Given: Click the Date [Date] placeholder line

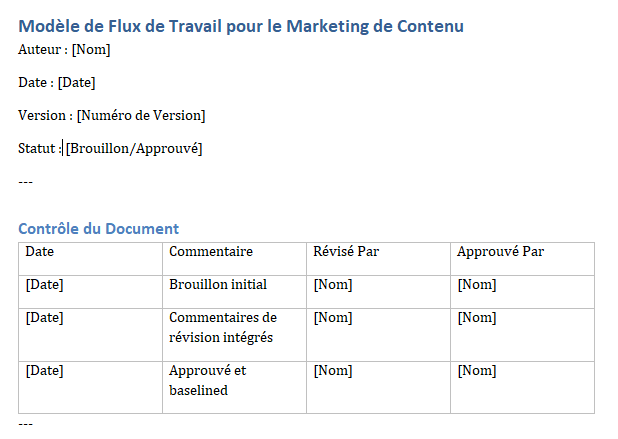Looking at the screenshot, I should 57,82.
